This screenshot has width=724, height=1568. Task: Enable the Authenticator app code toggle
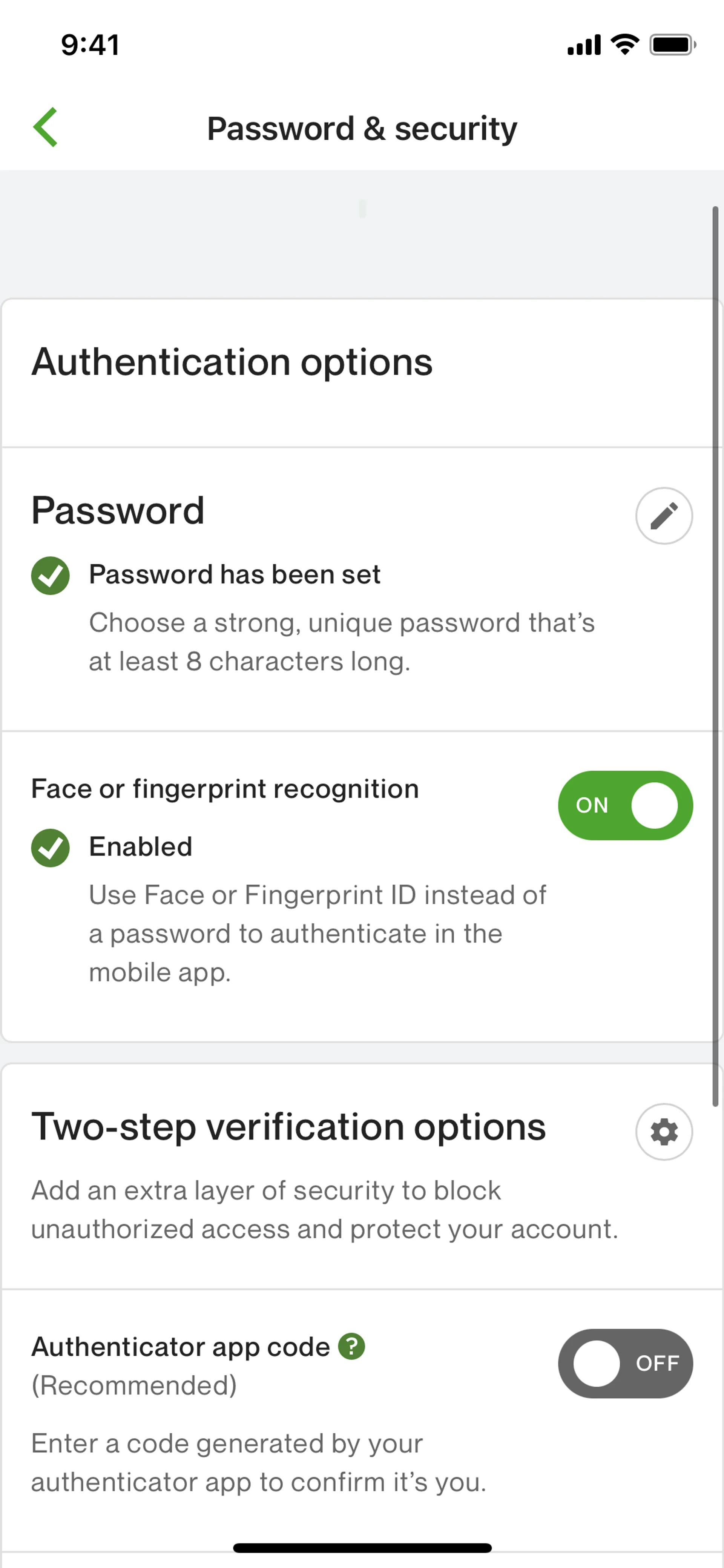coord(625,1363)
